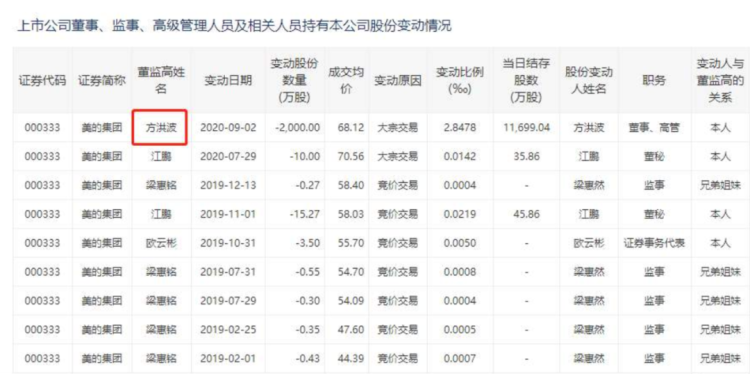Select the ratio value 0.0008
The width and height of the screenshot is (750, 374).
(x=460, y=272)
